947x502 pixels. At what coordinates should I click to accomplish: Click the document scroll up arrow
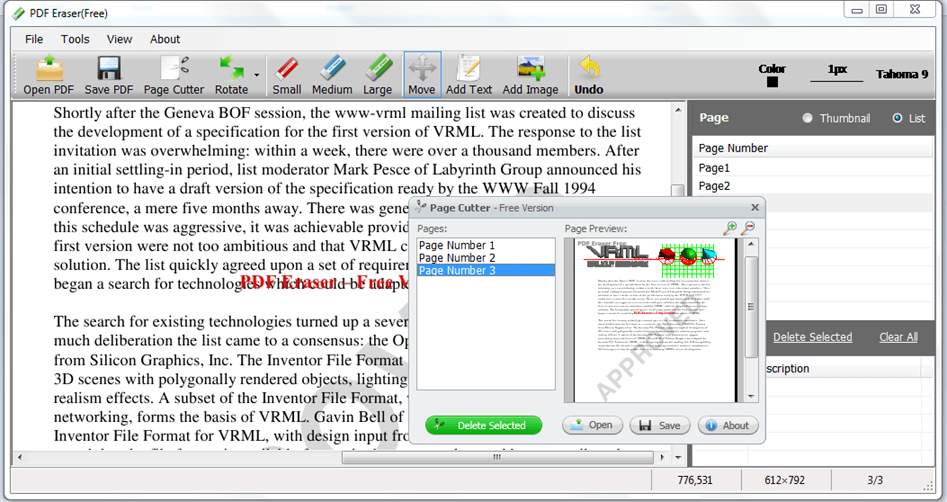click(x=678, y=111)
